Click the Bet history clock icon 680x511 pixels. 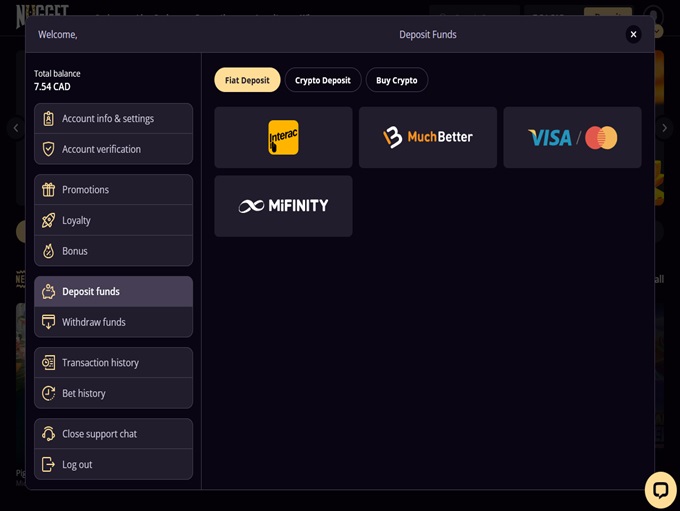coord(48,393)
